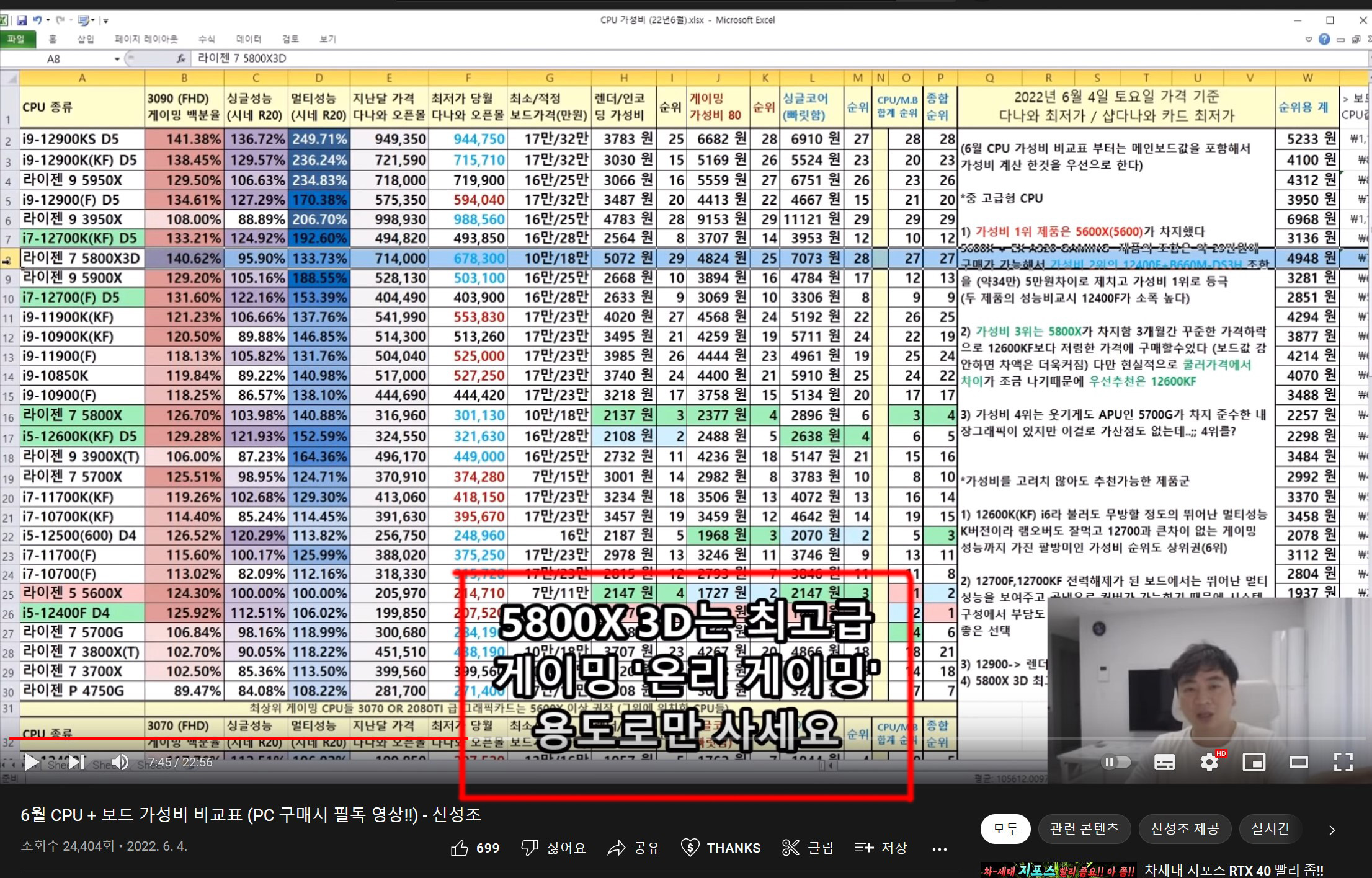Toggle subtitles/closed captions

pyautogui.click(x=1164, y=762)
